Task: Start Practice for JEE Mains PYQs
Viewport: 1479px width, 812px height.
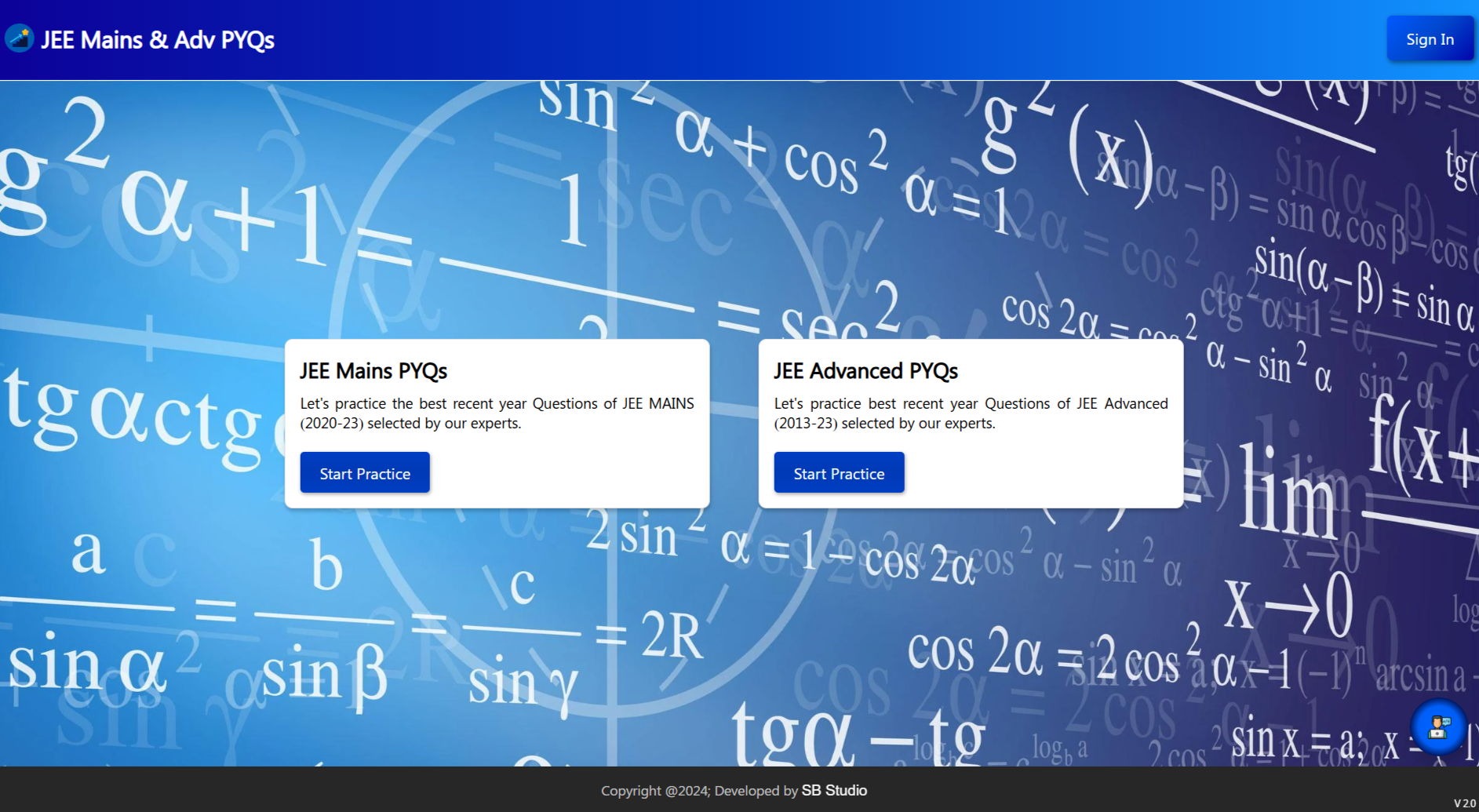Action: tap(365, 473)
